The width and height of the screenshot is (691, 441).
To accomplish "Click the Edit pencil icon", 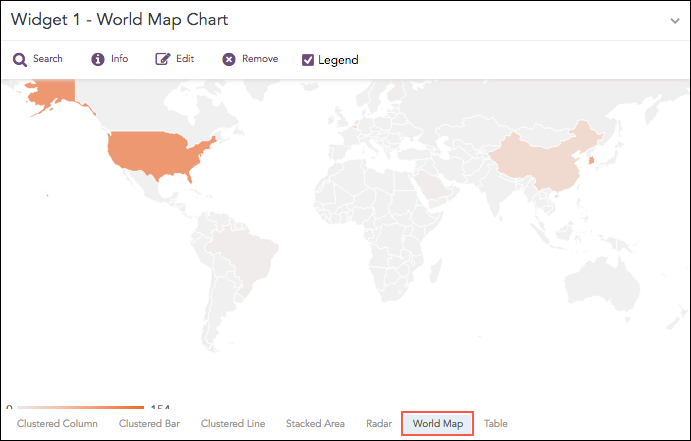I will tap(163, 59).
